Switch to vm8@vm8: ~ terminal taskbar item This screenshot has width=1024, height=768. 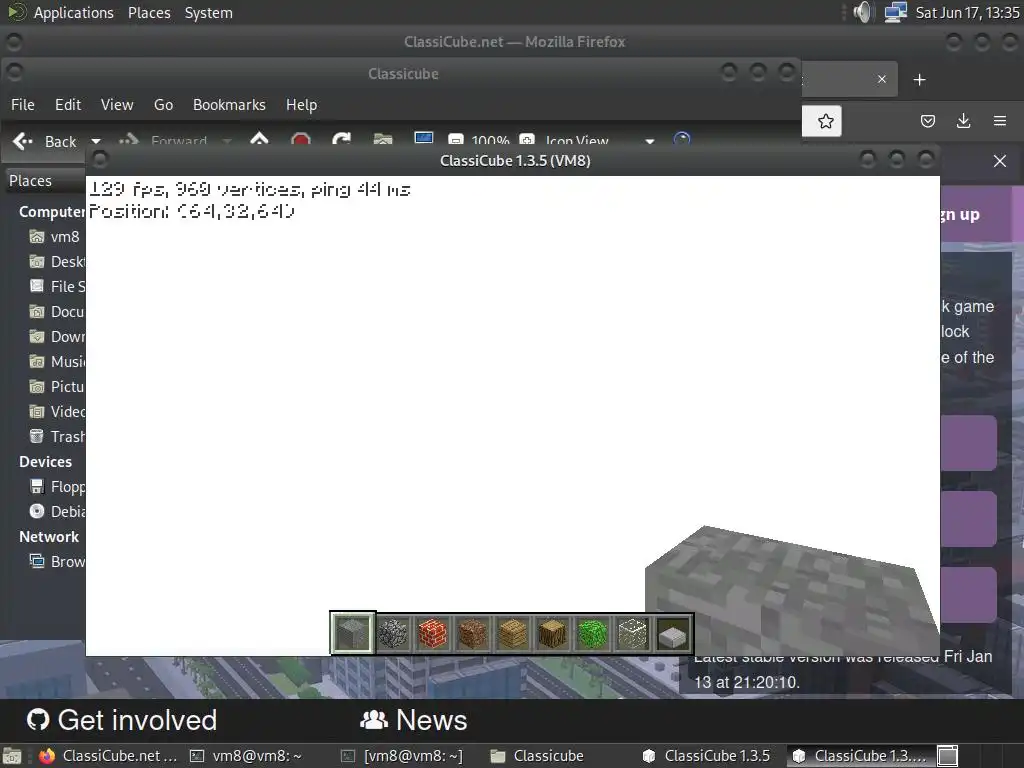coord(246,756)
